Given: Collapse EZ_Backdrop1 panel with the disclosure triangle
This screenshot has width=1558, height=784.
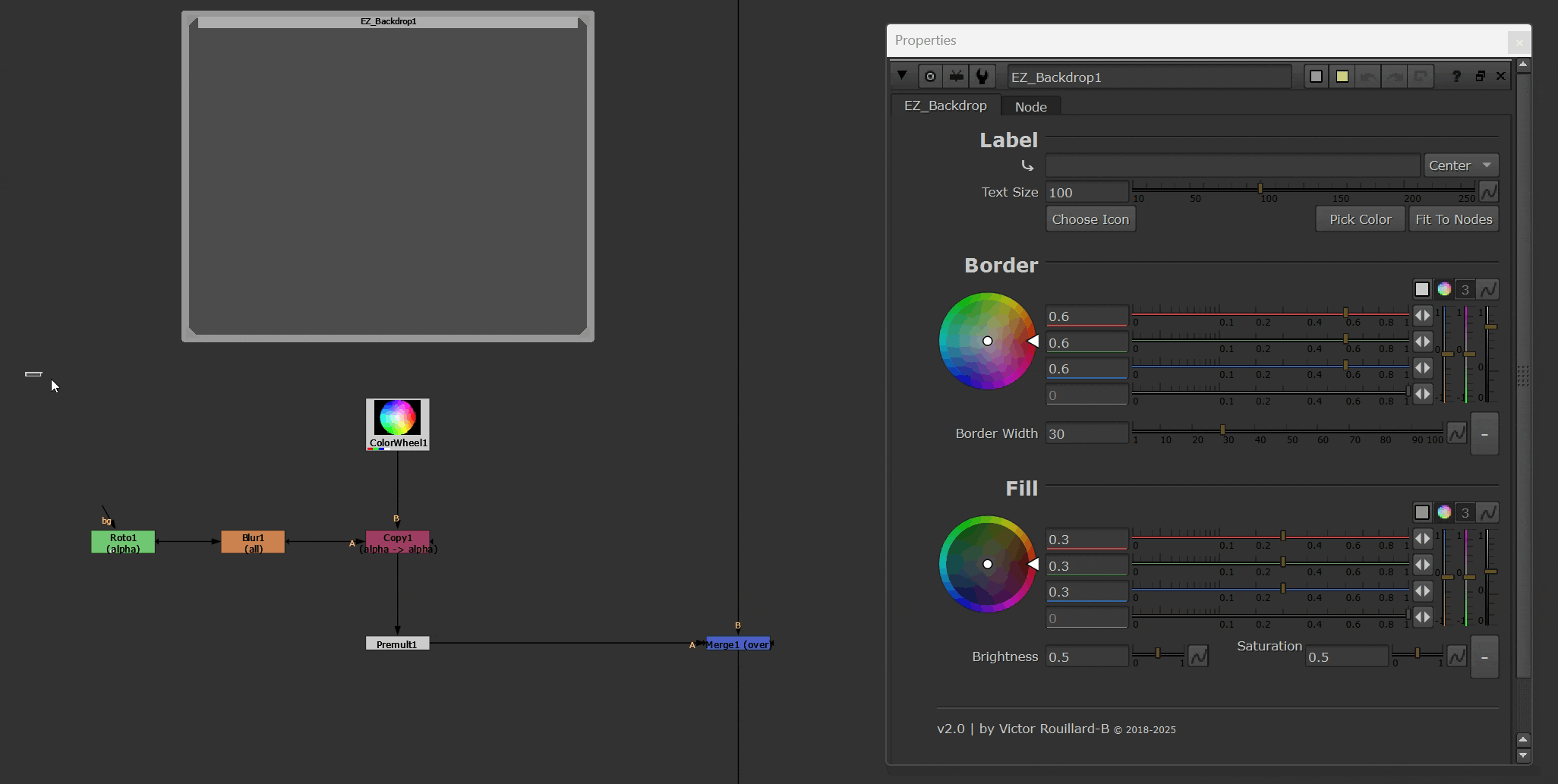Looking at the screenshot, I should pos(902,76).
